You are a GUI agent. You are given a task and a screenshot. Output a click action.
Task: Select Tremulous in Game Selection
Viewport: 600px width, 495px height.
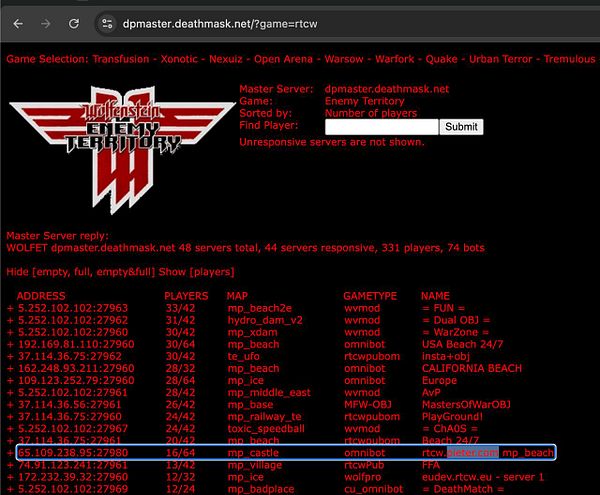[x=569, y=59]
